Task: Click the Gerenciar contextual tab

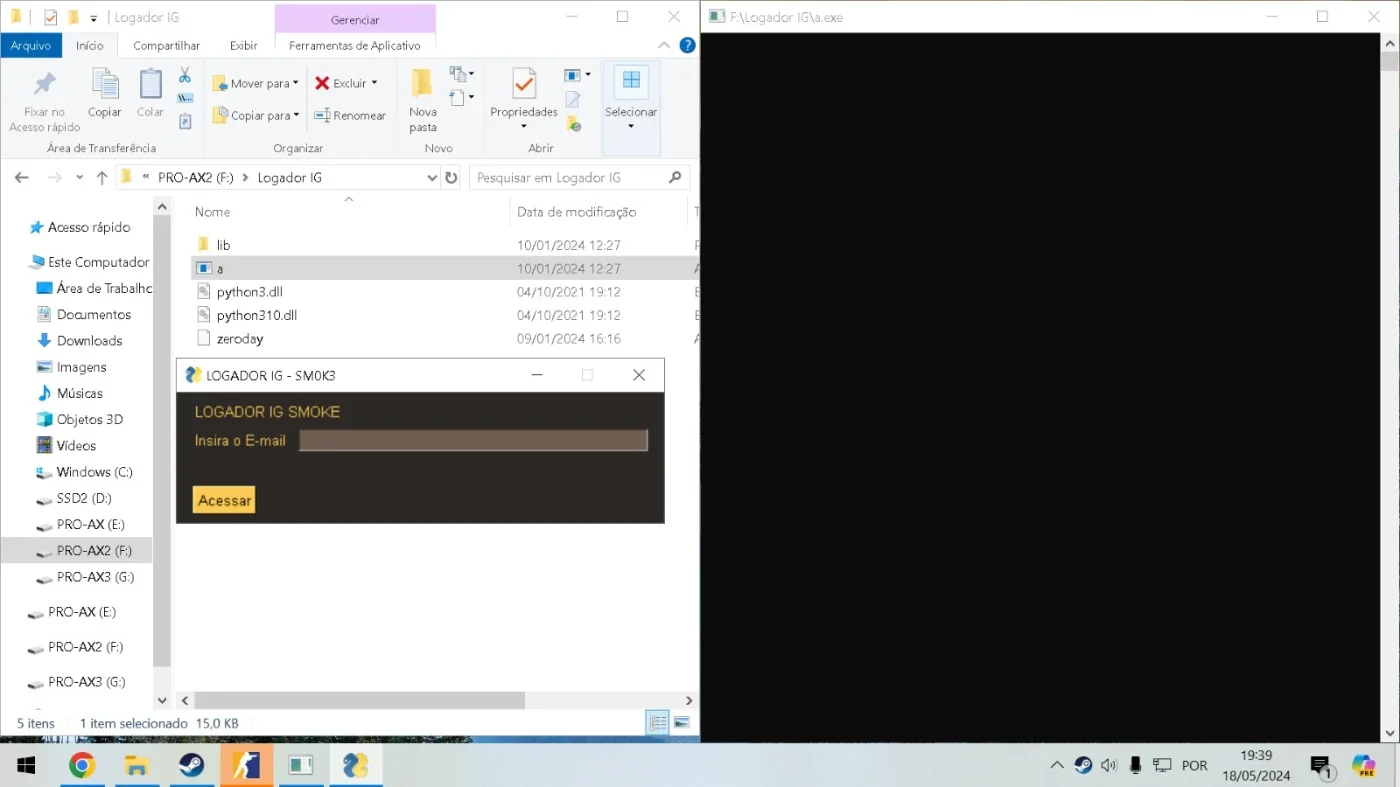Action: tap(355, 19)
